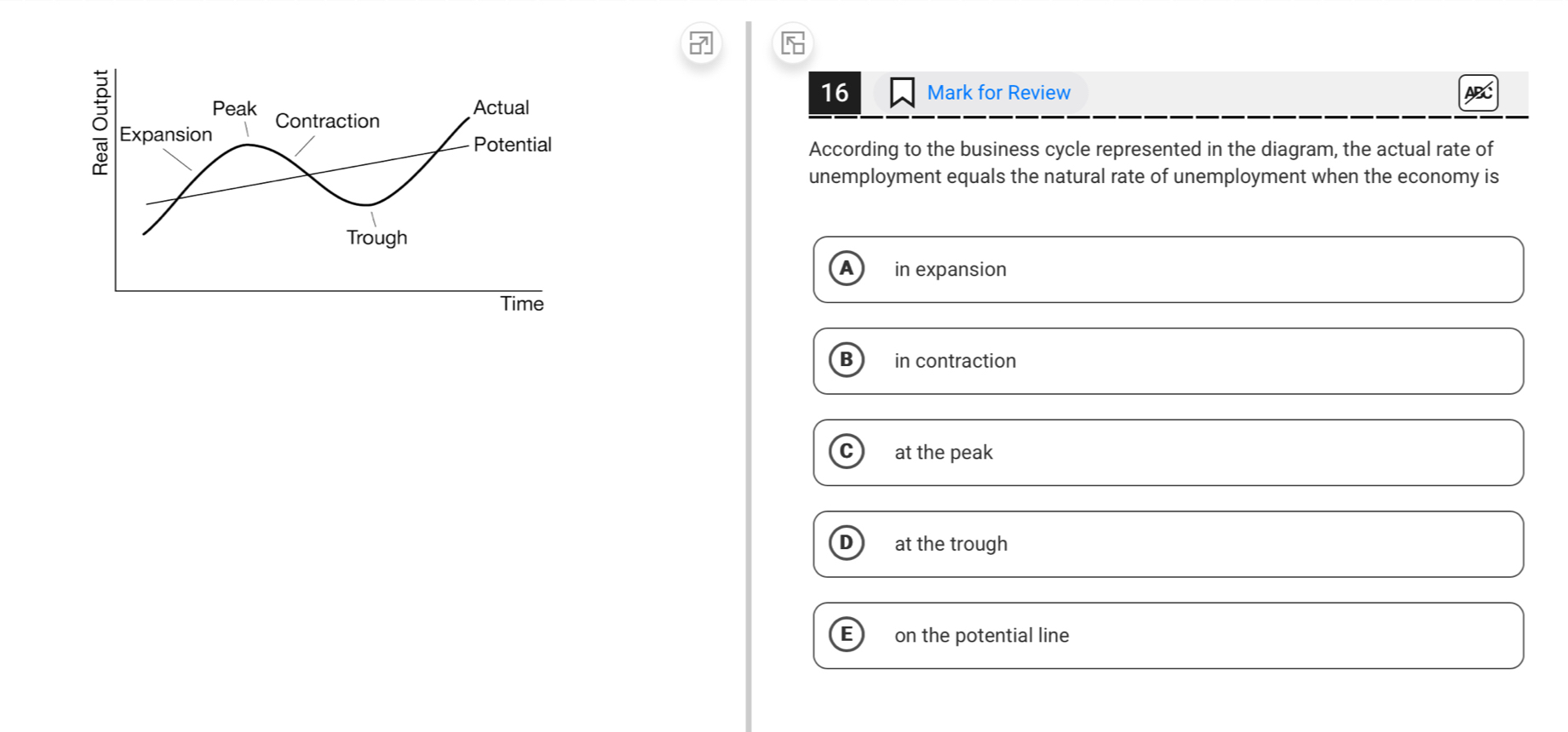Viewport: 1568px width, 732px height.
Task: Toggle the ABC strikethrough answer eliminator
Action: pos(1479,93)
